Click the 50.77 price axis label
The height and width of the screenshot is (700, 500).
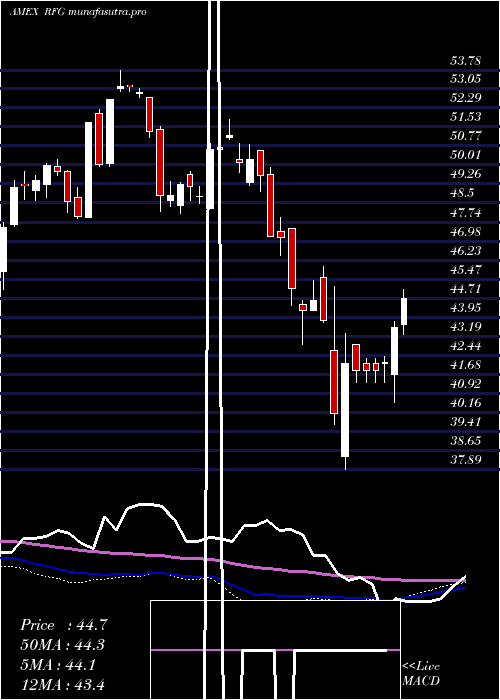pyautogui.click(x=465, y=136)
